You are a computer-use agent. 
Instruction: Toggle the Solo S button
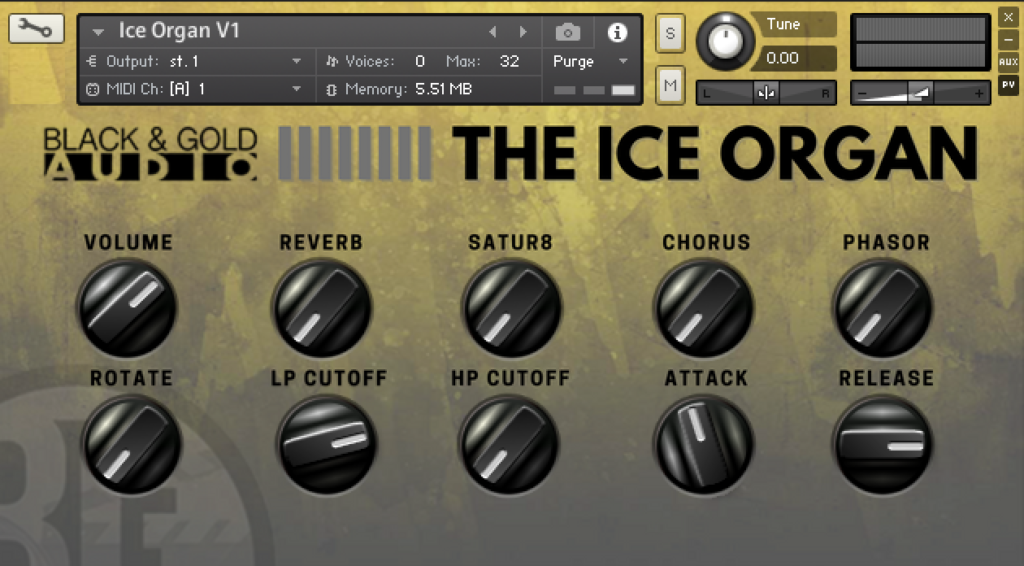[670, 33]
